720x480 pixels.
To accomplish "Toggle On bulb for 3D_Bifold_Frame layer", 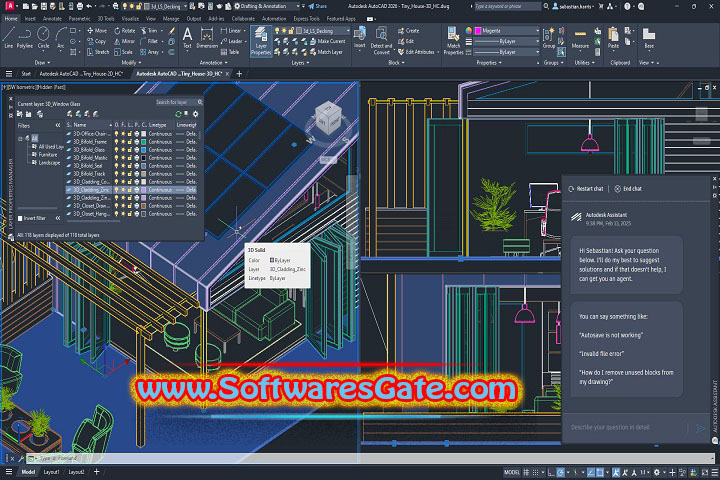I will pos(117,142).
